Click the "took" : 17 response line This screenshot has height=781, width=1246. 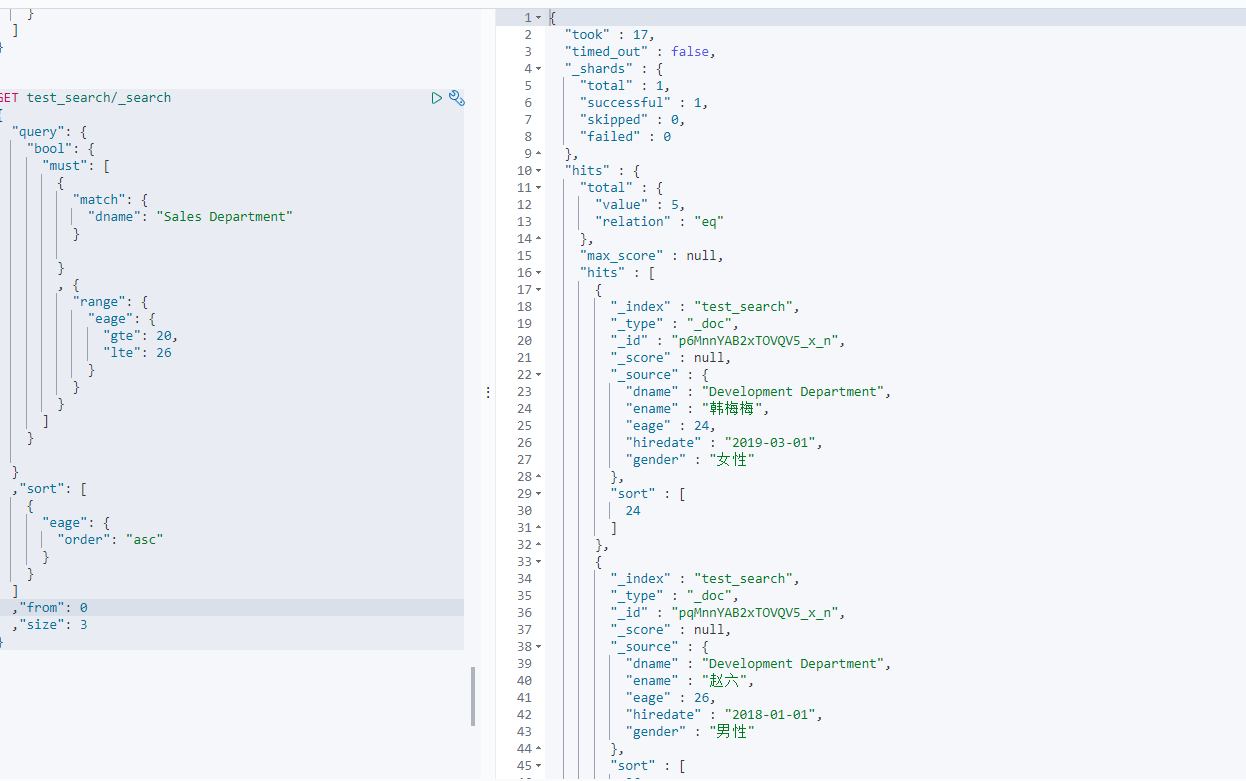(x=610, y=35)
